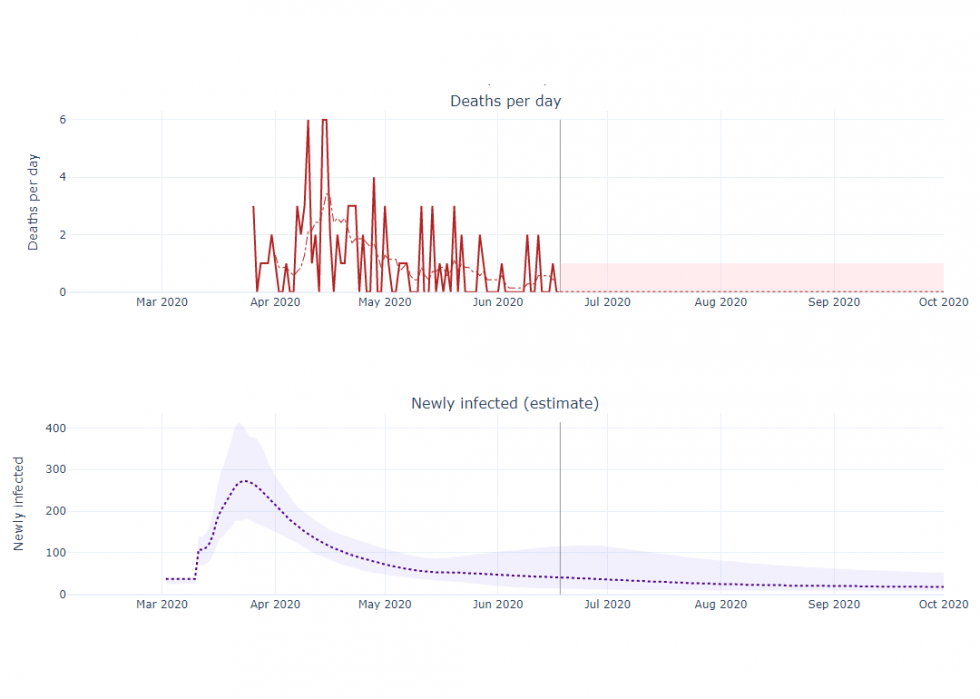Click "Jul 2020" on the deaths chart x-axis

[x=607, y=302]
